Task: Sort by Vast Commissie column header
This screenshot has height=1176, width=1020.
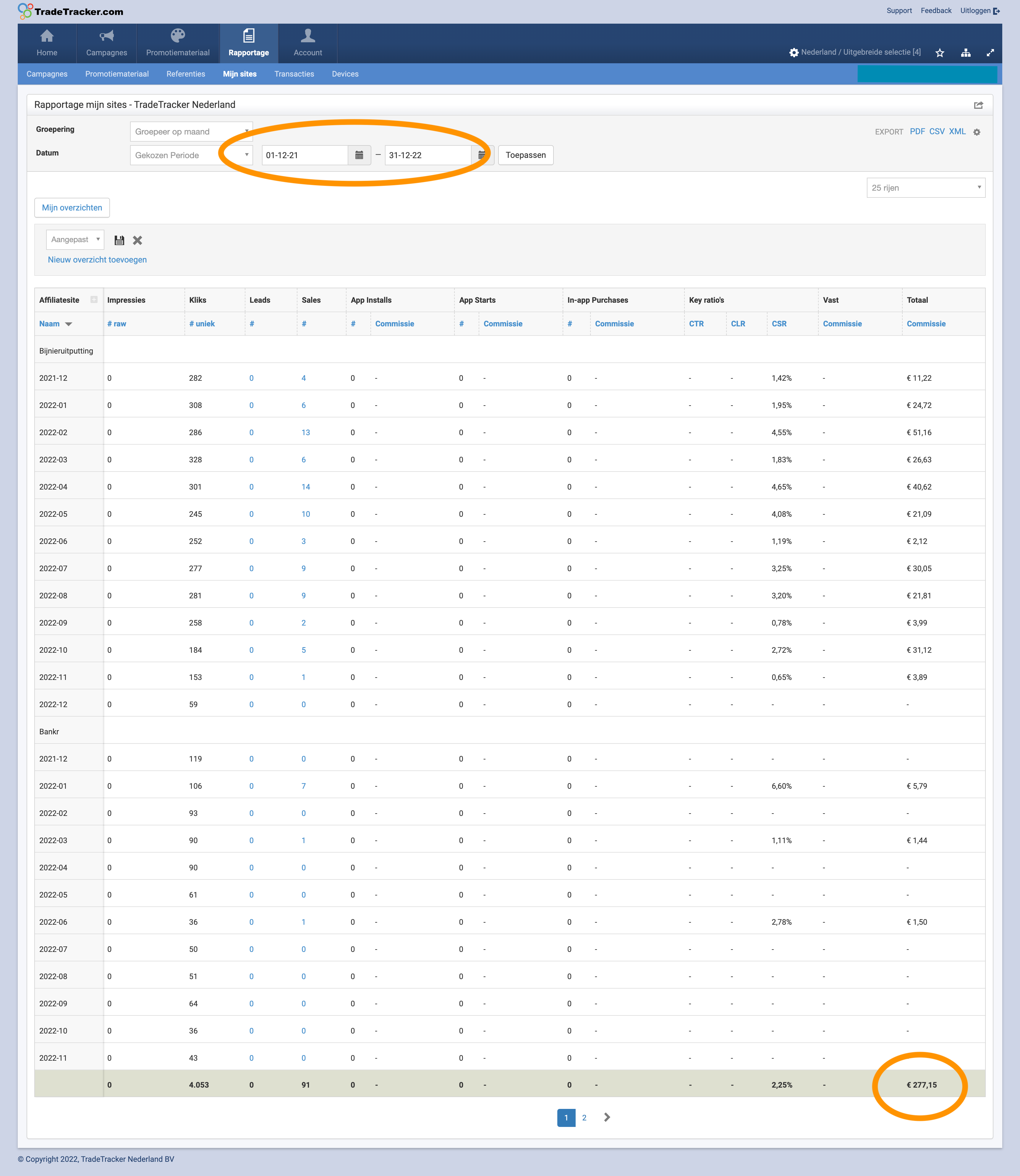Action: pyautogui.click(x=842, y=324)
